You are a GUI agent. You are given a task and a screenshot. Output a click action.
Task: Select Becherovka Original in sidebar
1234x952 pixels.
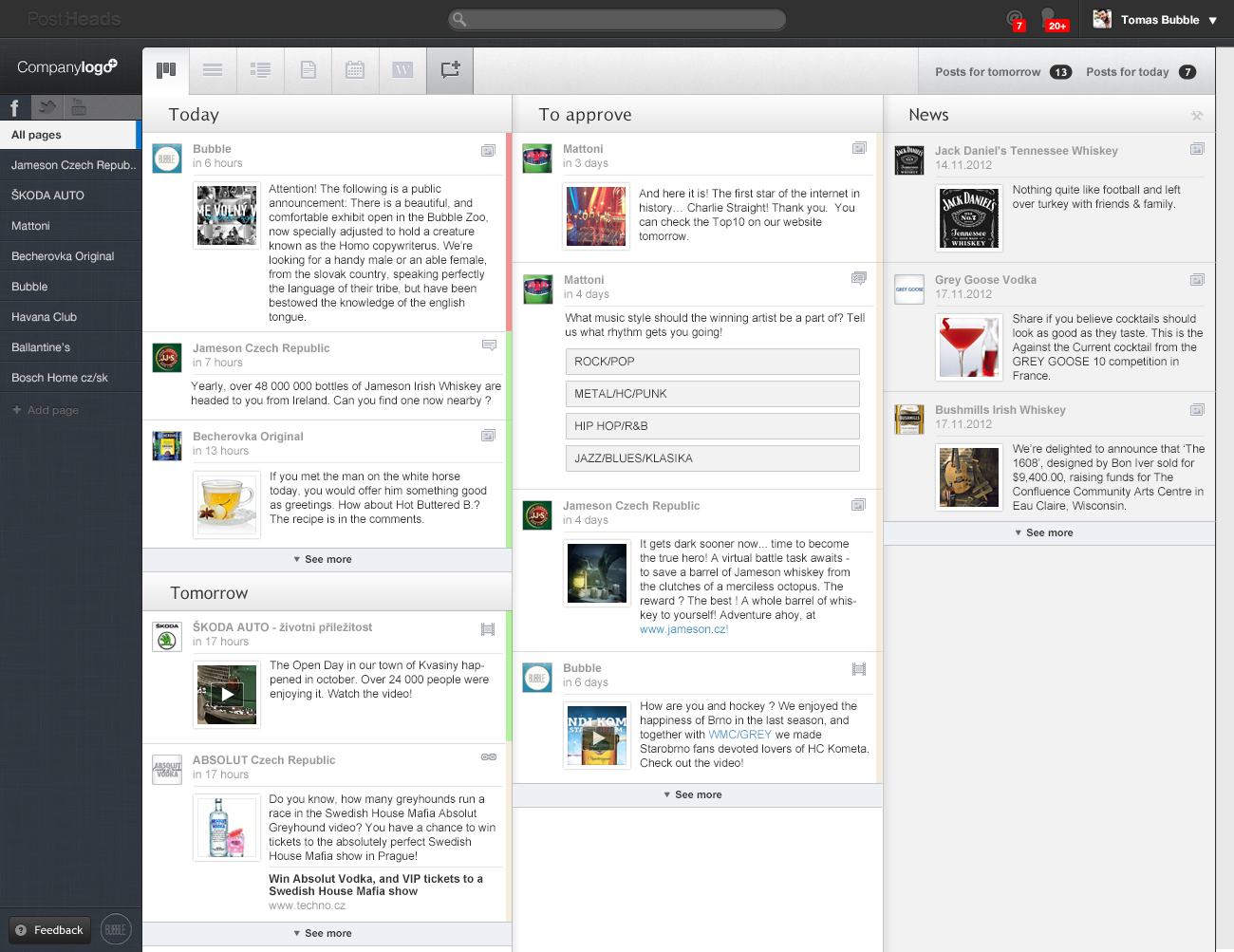(x=70, y=256)
